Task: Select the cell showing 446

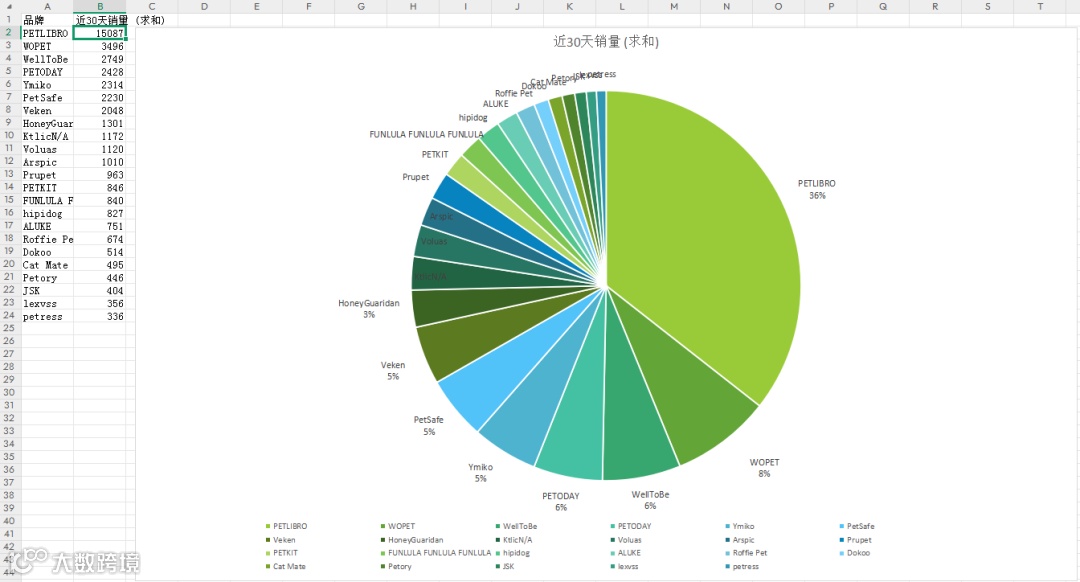Action: pyautogui.click(x=100, y=278)
